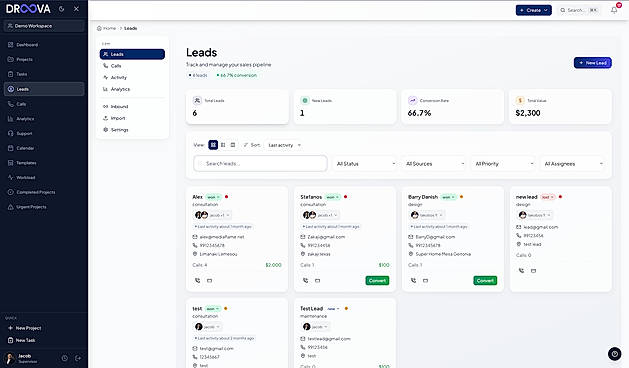The image size is (629, 368).
Task: Click the New Lead button
Action: (x=592, y=63)
